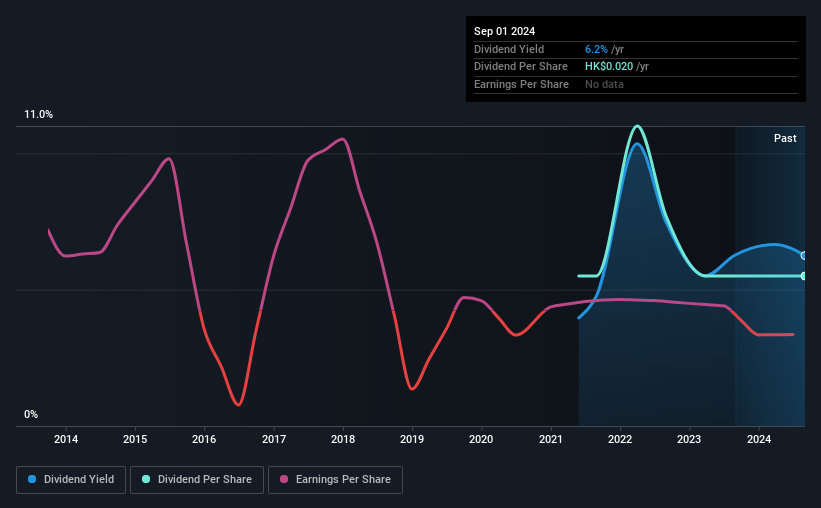This screenshot has height=508, width=821.
Task: Click the HK$0.020 dividend per share value
Action: coord(609,67)
